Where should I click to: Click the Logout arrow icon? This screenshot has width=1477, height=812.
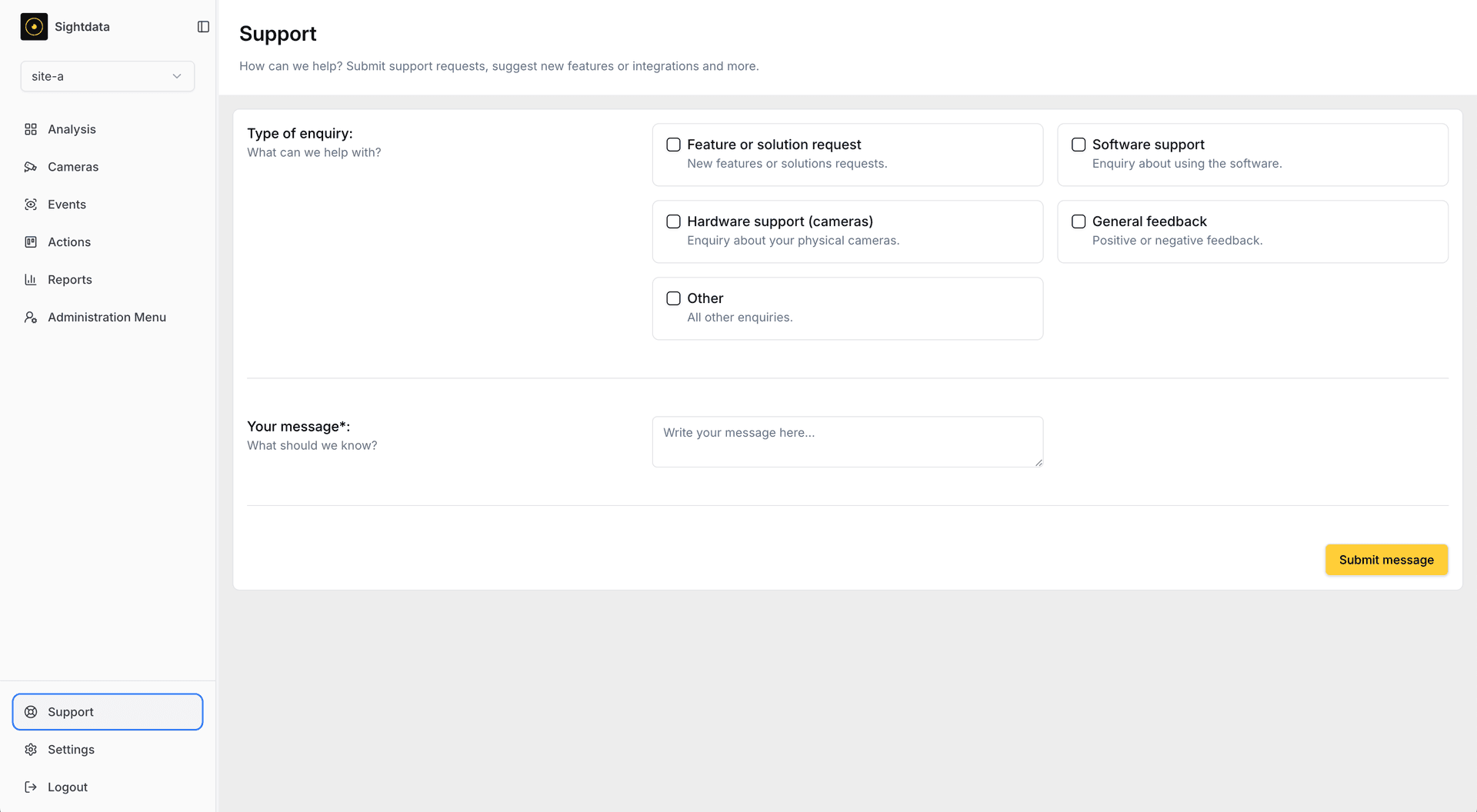31,787
